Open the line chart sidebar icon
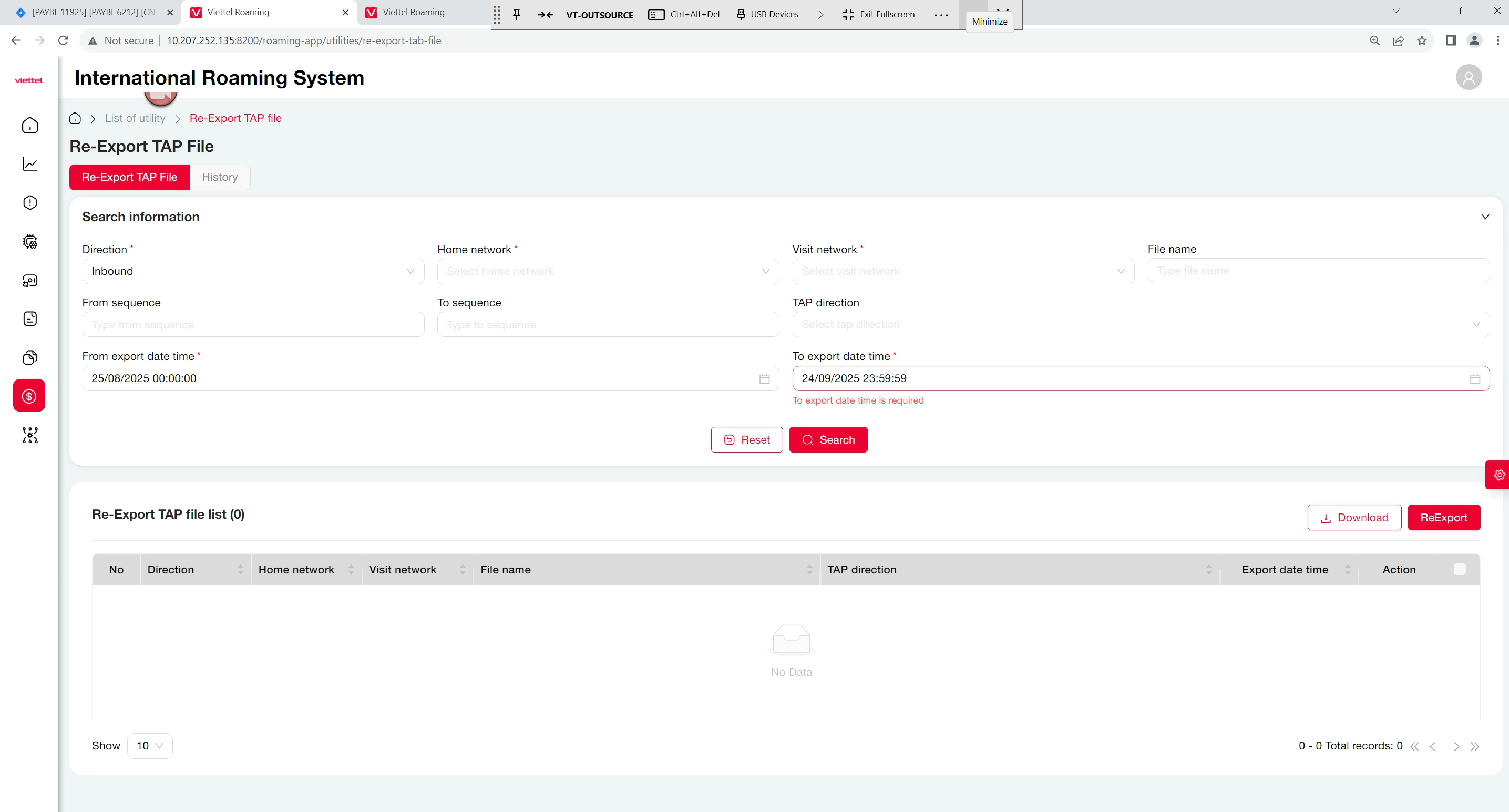Image resolution: width=1509 pixels, height=812 pixels. tap(30, 164)
